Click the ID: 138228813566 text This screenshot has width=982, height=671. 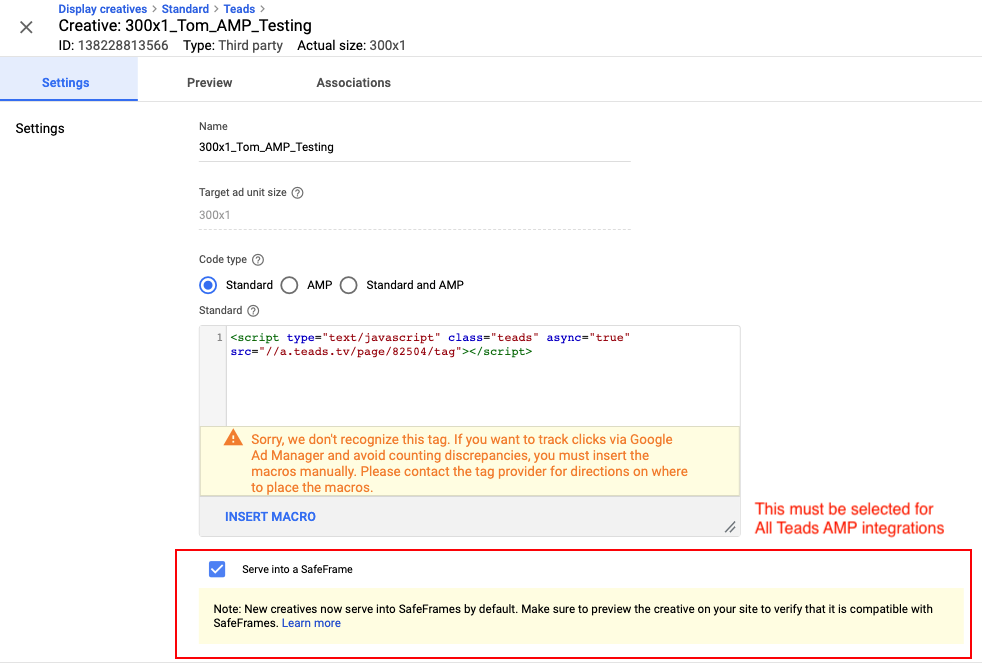(113, 46)
